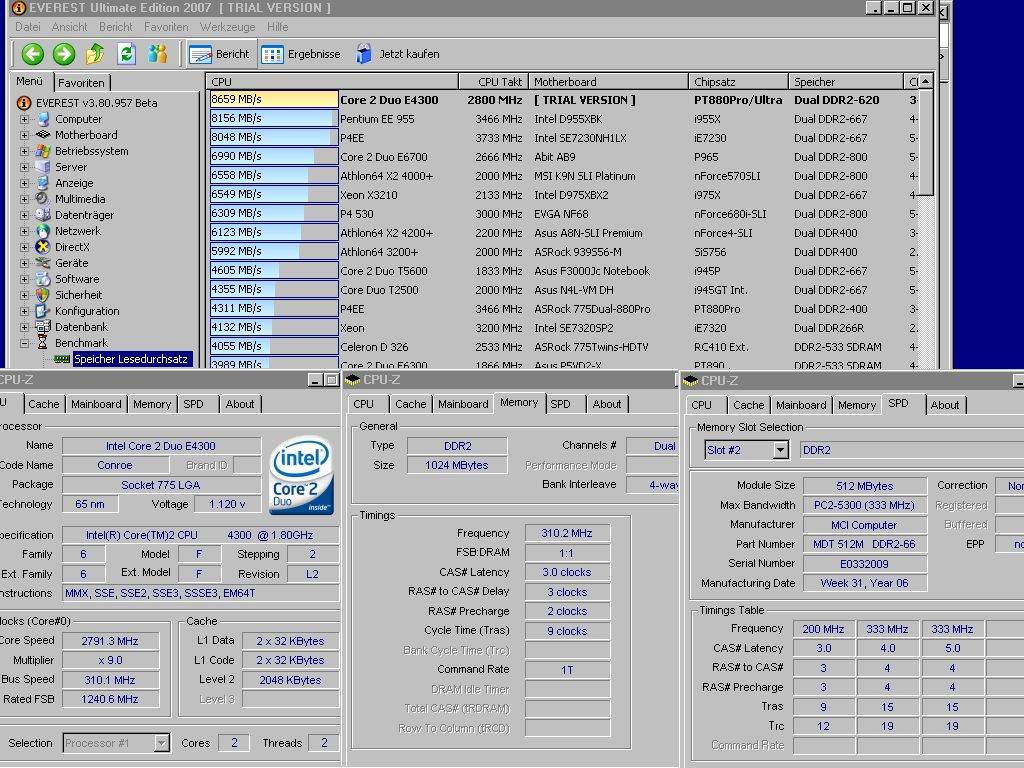Click the Speicher column header
1024x768 pixels.
(x=845, y=82)
